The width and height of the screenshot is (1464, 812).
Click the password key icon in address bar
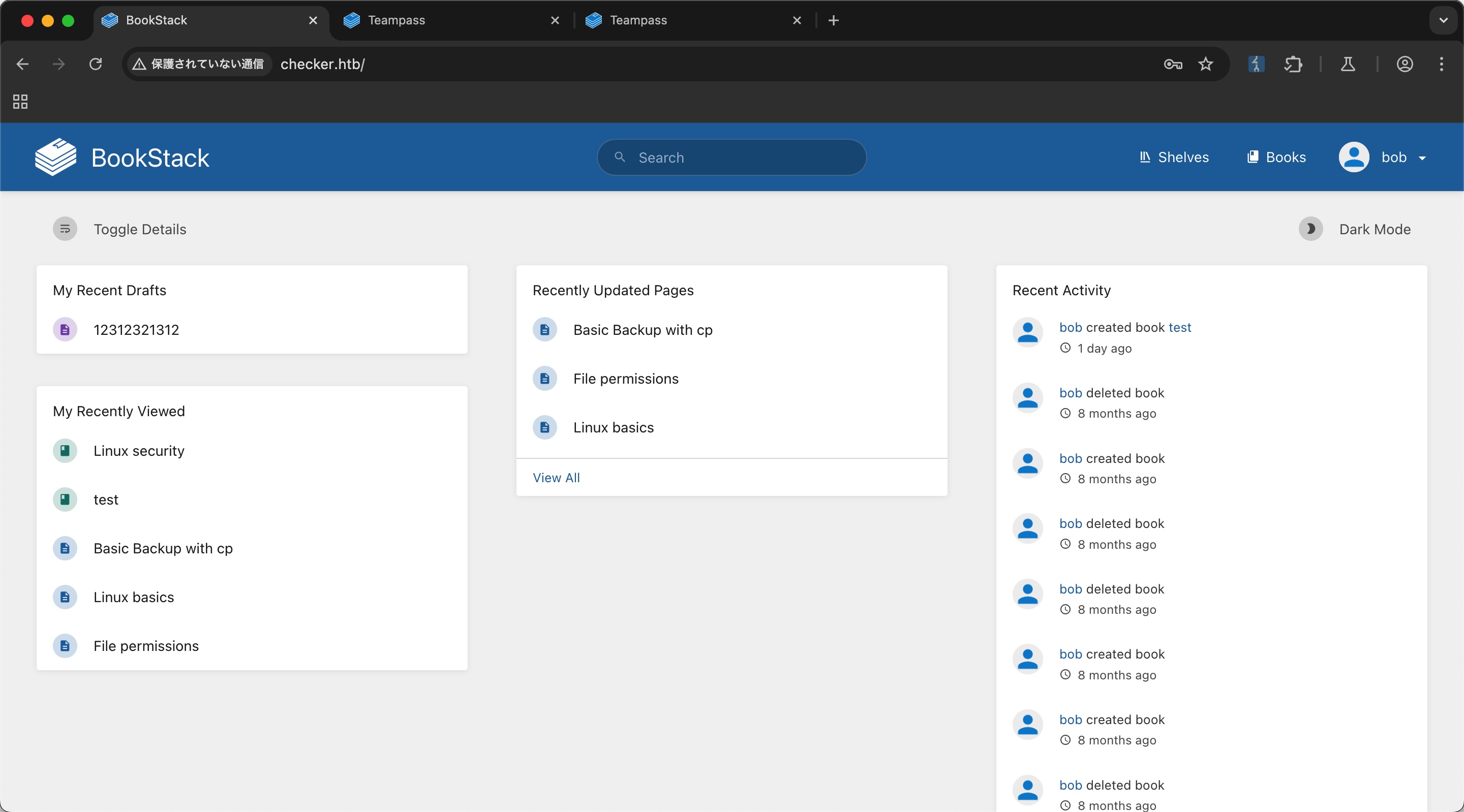[x=1172, y=64]
